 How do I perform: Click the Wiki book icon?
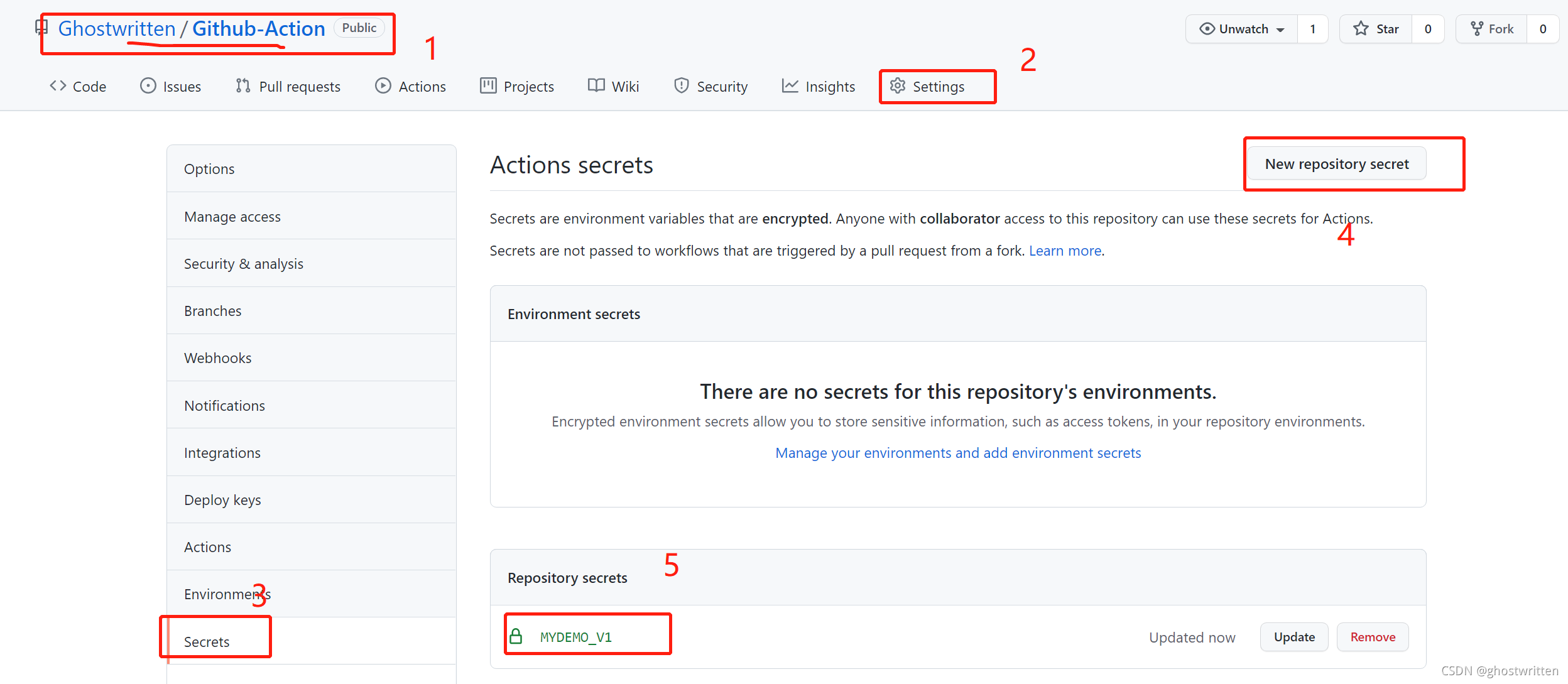click(x=596, y=86)
